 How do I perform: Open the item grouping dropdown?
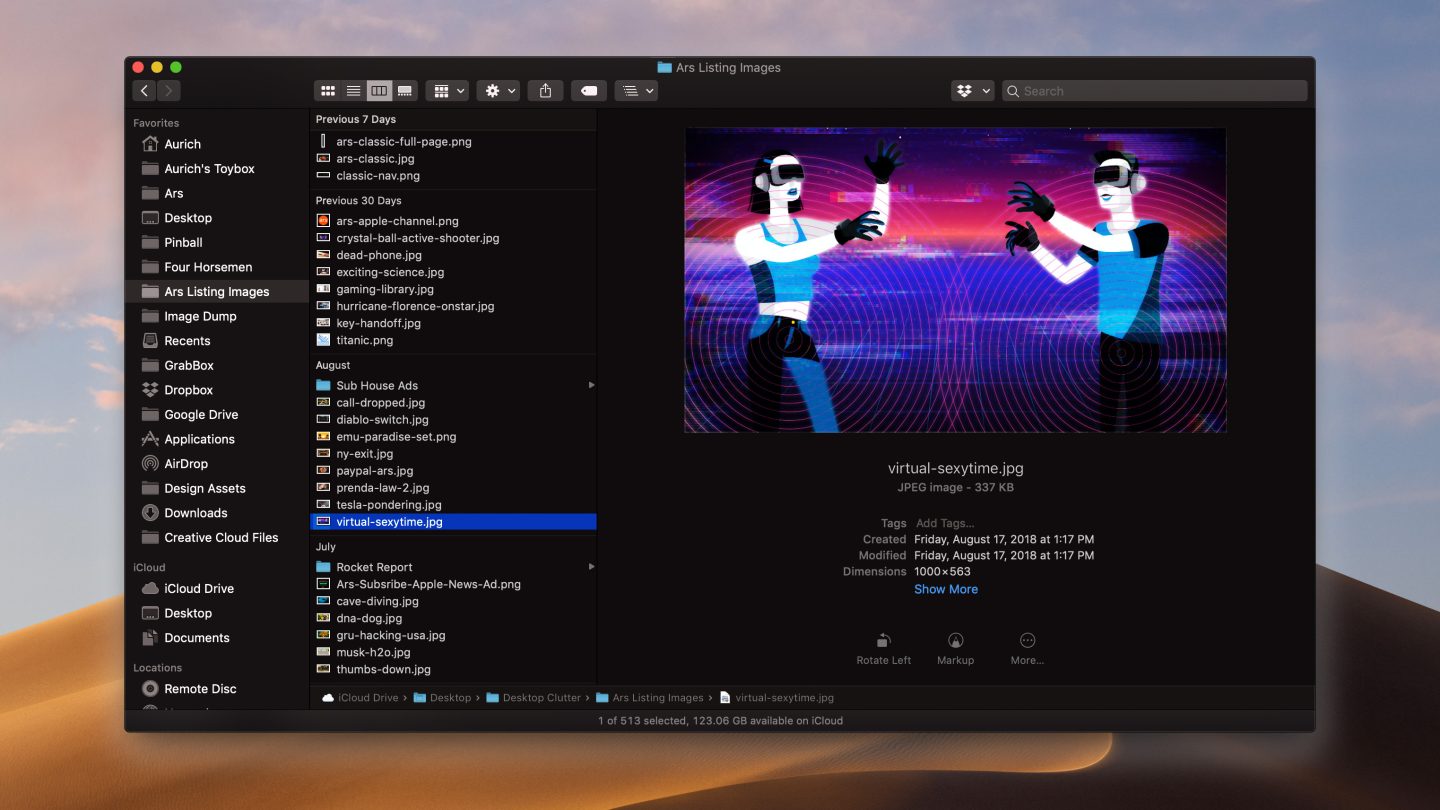(x=446, y=90)
